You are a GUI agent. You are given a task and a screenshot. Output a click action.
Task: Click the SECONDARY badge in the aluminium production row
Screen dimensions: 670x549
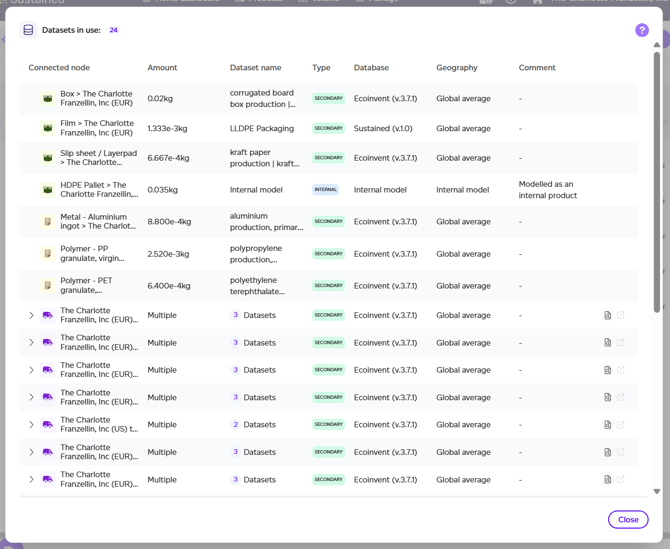328,221
